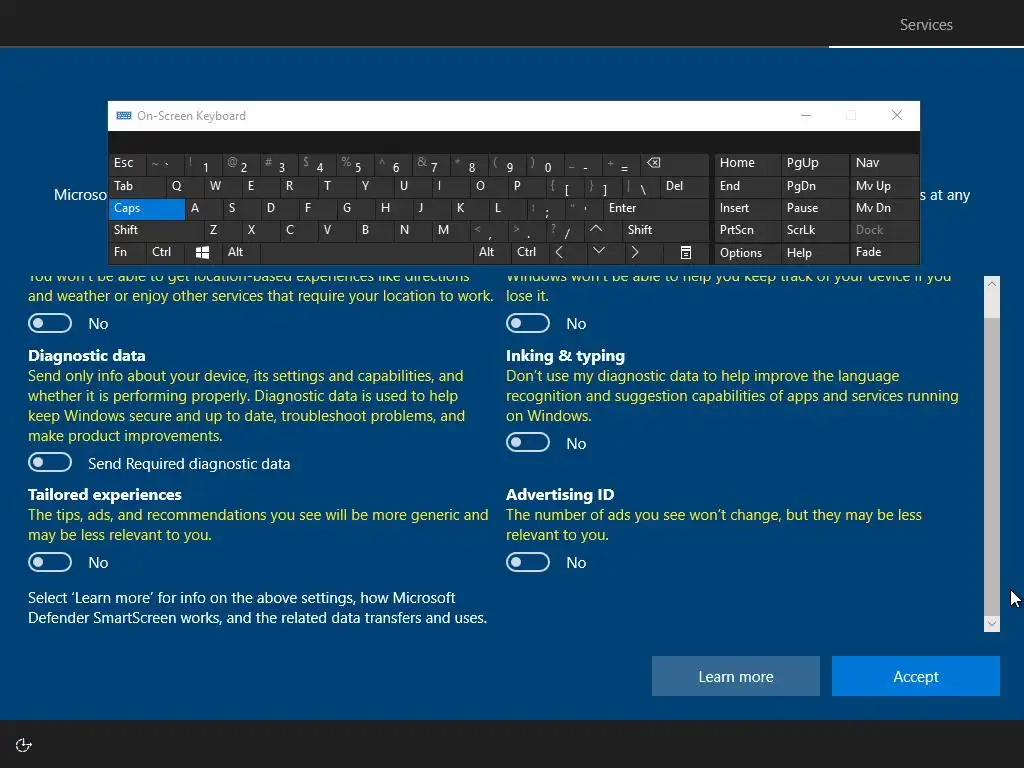Click the Nav key
The height and width of the screenshot is (768, 1024).
(884, 163)
